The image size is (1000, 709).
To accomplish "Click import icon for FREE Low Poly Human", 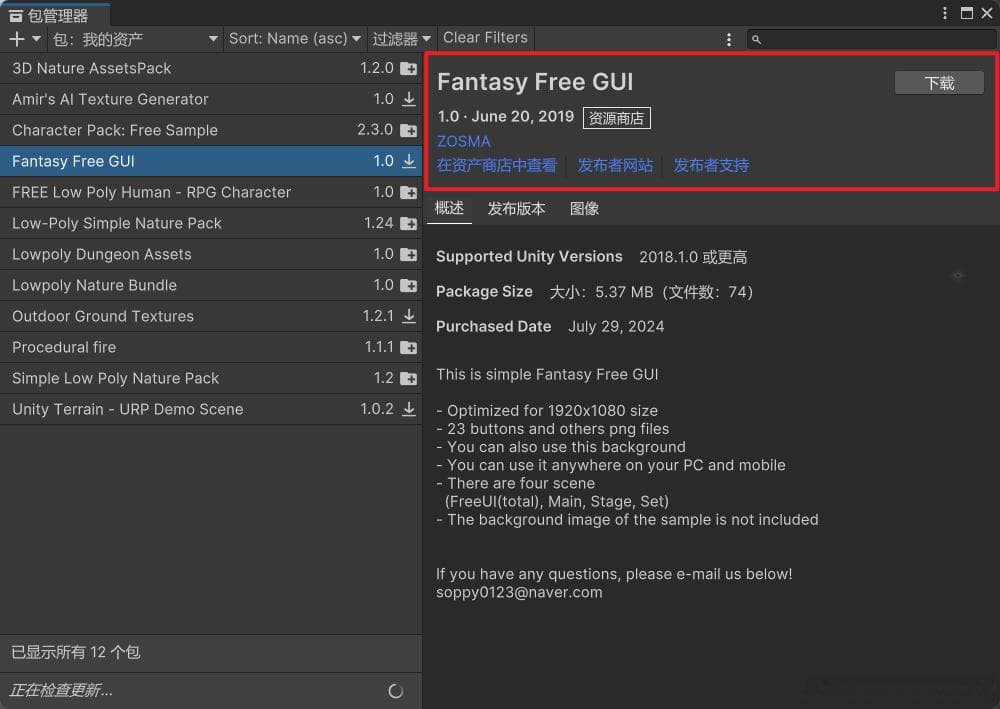I will pos(408,193).
